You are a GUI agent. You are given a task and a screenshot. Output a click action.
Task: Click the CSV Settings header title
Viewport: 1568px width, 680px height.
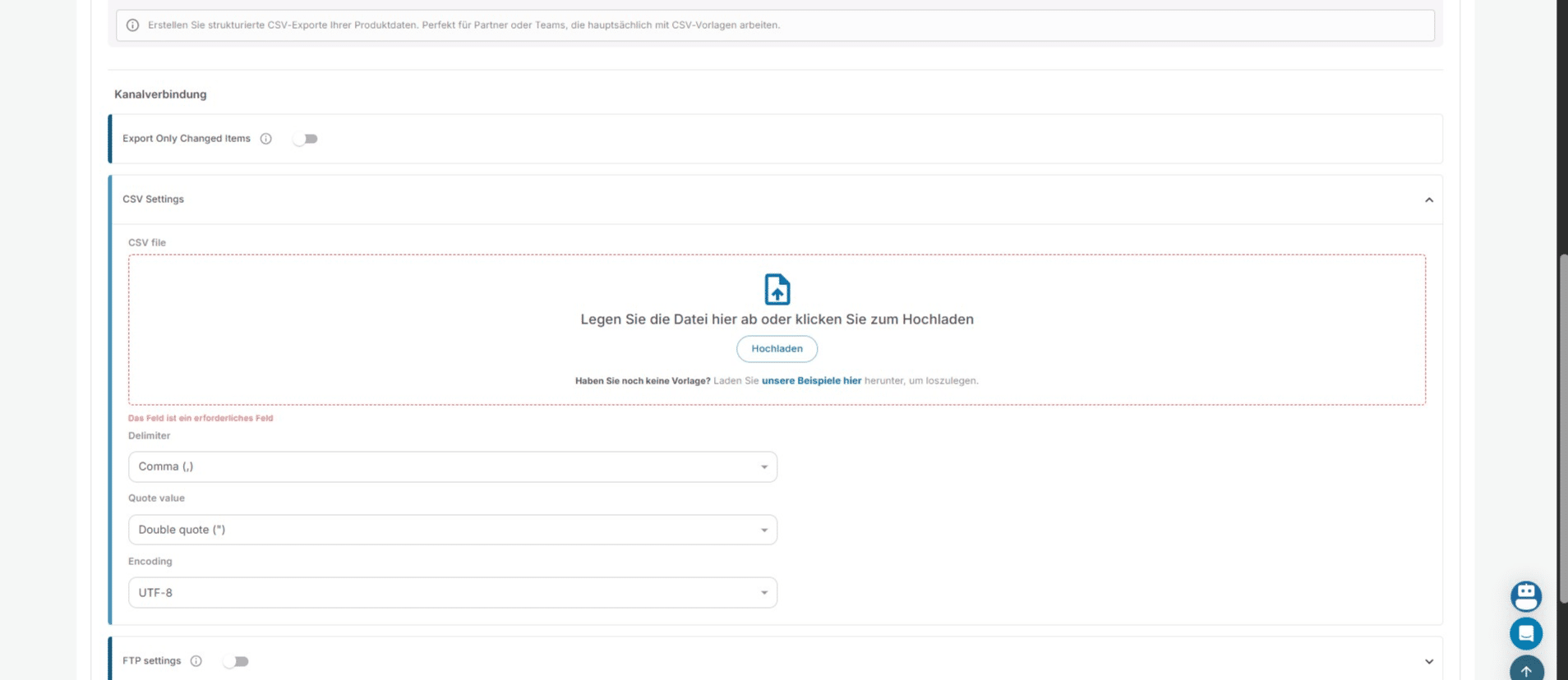pos(154,200)
